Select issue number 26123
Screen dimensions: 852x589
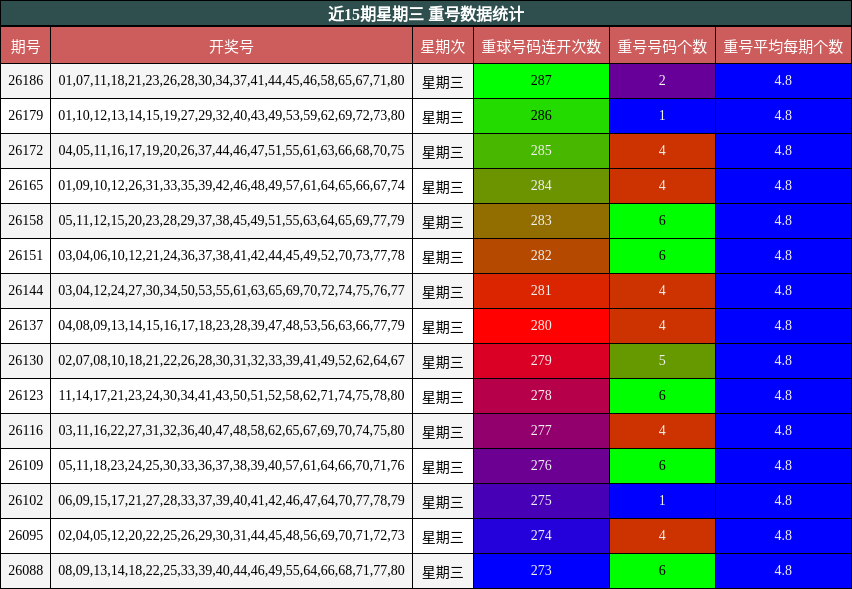click(x=26, y=396)
